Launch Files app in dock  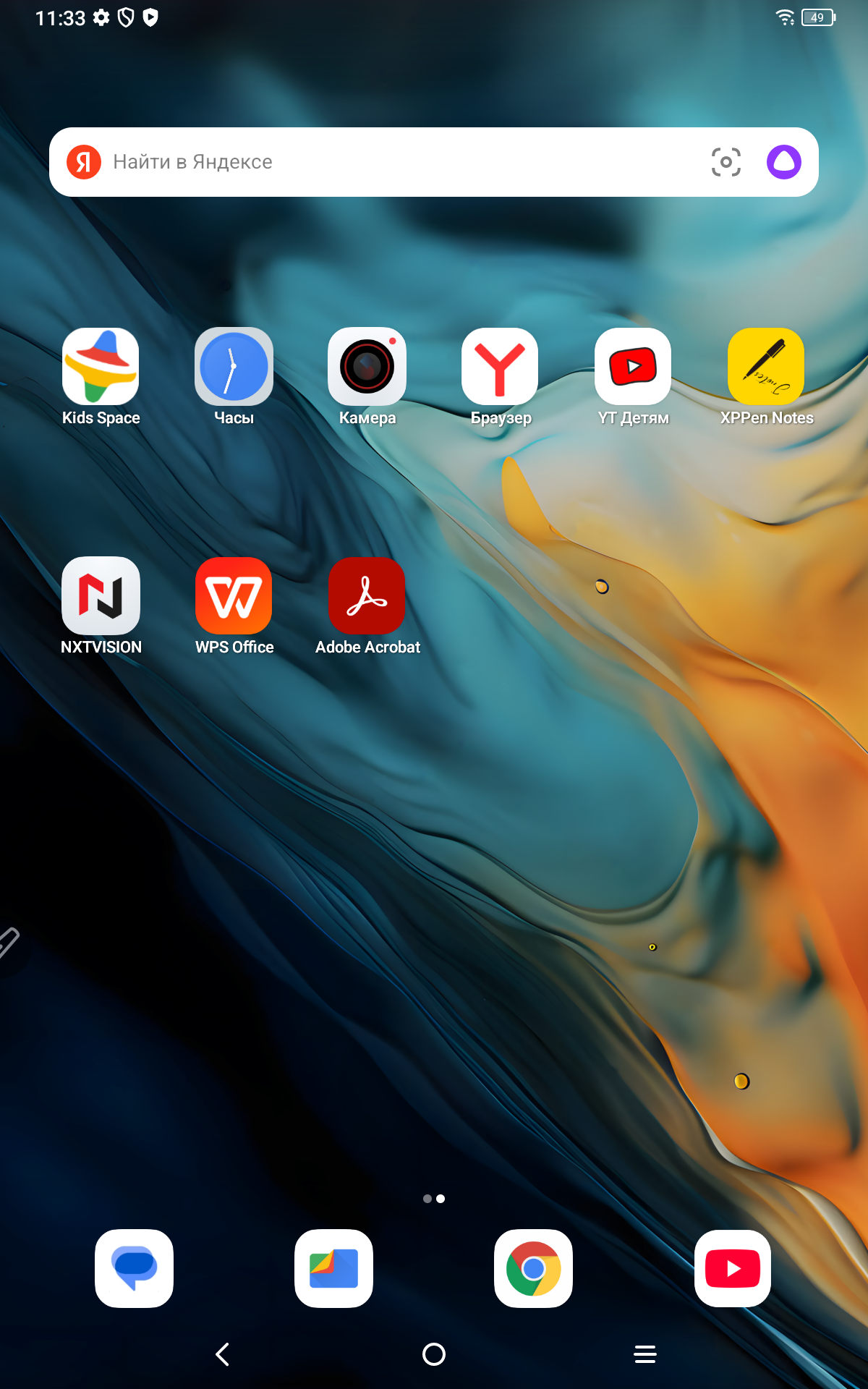pos(333,1268)
